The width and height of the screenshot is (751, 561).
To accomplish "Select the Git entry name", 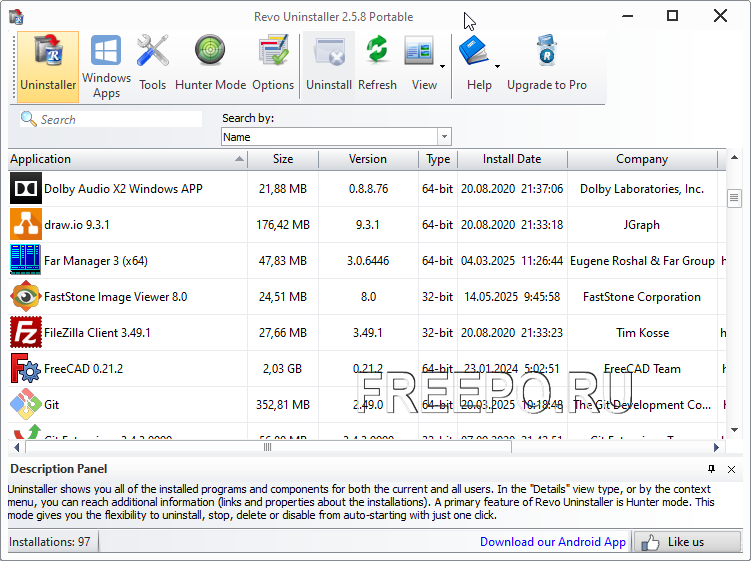I will [51, 405].
